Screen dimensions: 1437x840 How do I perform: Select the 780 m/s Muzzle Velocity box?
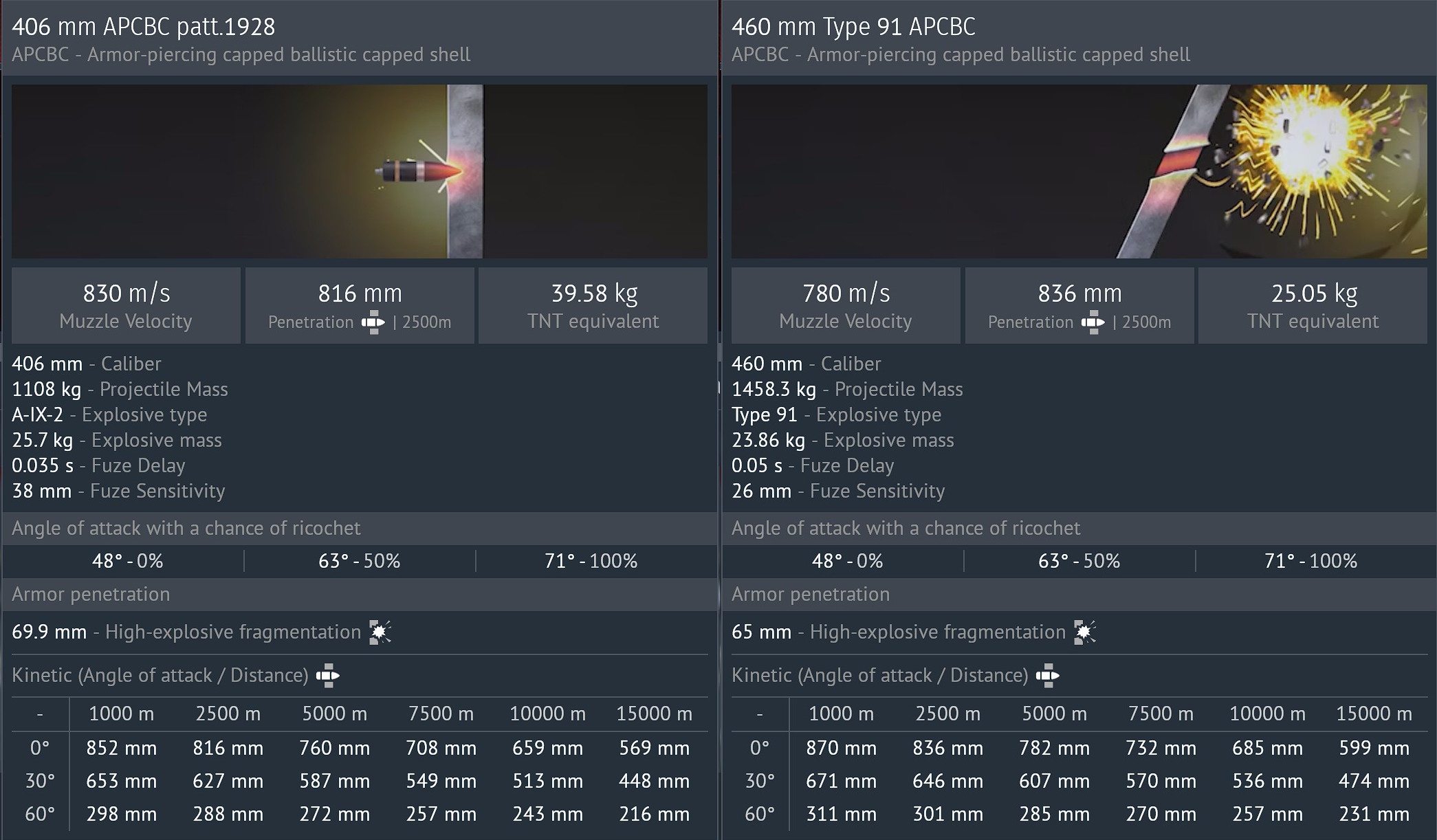846,305
